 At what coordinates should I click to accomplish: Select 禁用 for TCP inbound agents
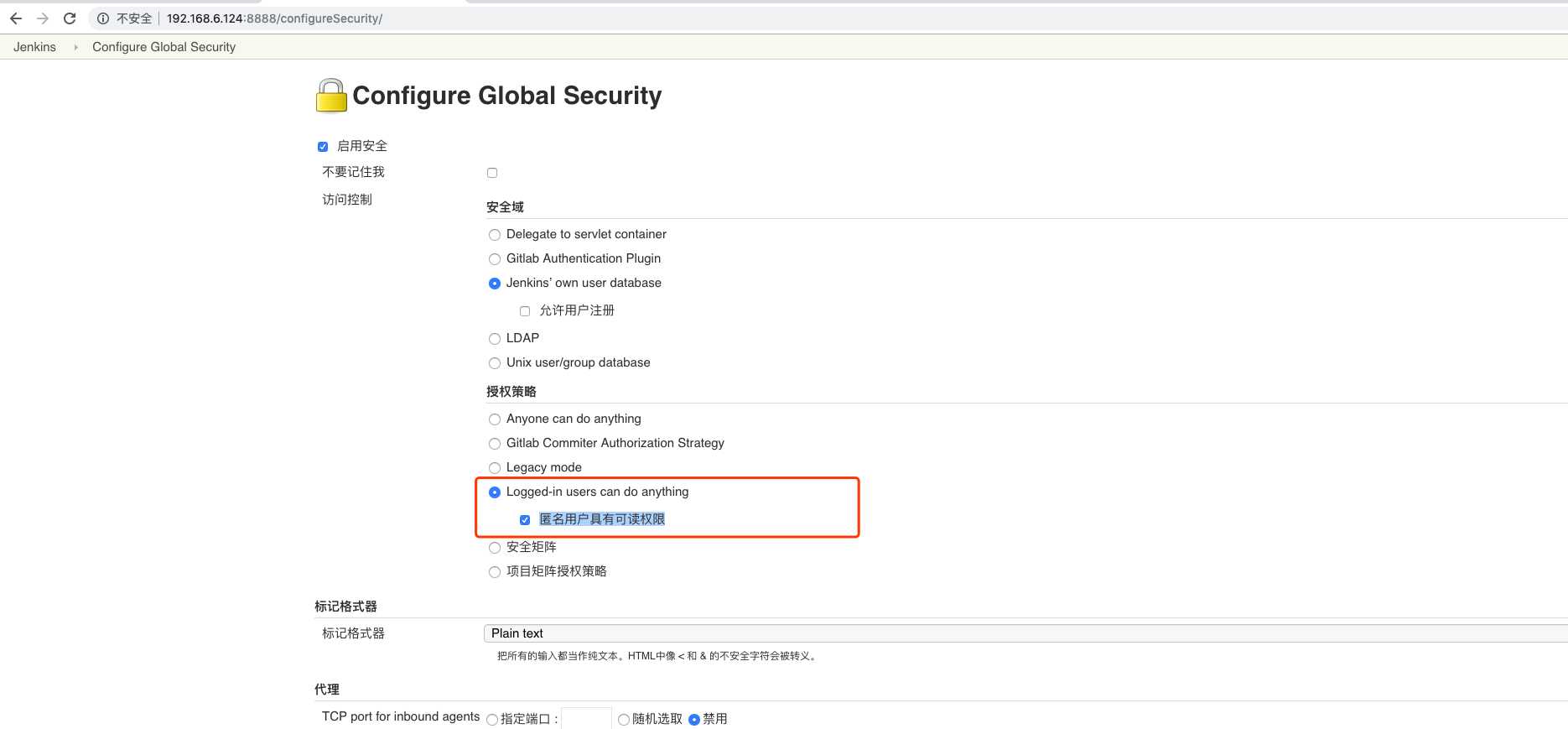[x=694, y=720]
